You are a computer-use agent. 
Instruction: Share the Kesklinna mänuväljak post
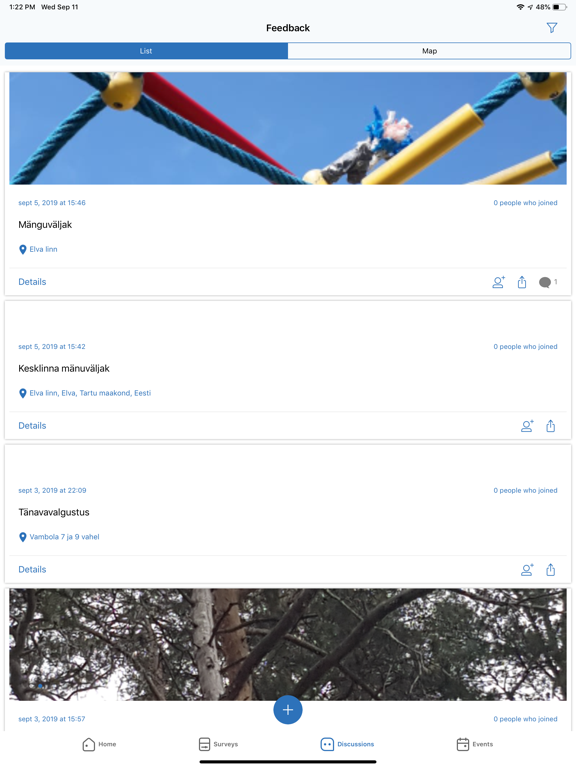coord(551,426)
